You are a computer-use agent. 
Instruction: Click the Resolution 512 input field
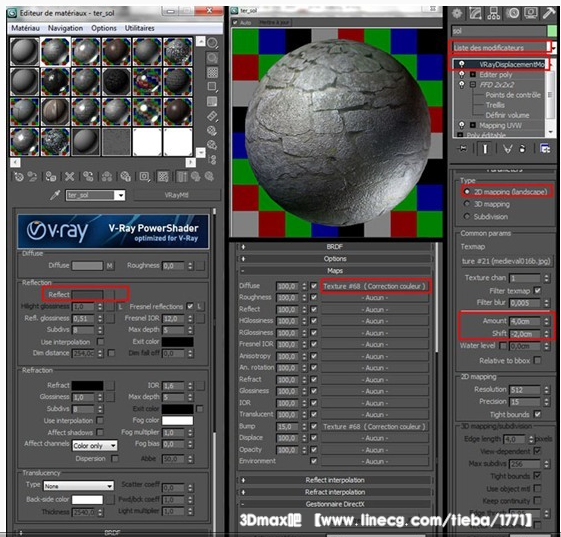pyautogui.click(x=525, y=390)
